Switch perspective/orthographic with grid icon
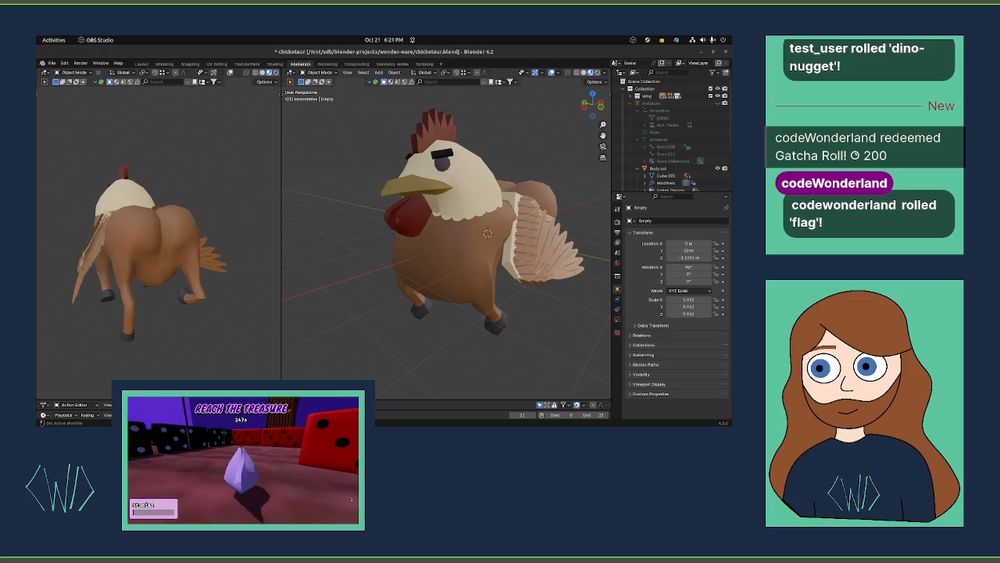 point(603,157)
